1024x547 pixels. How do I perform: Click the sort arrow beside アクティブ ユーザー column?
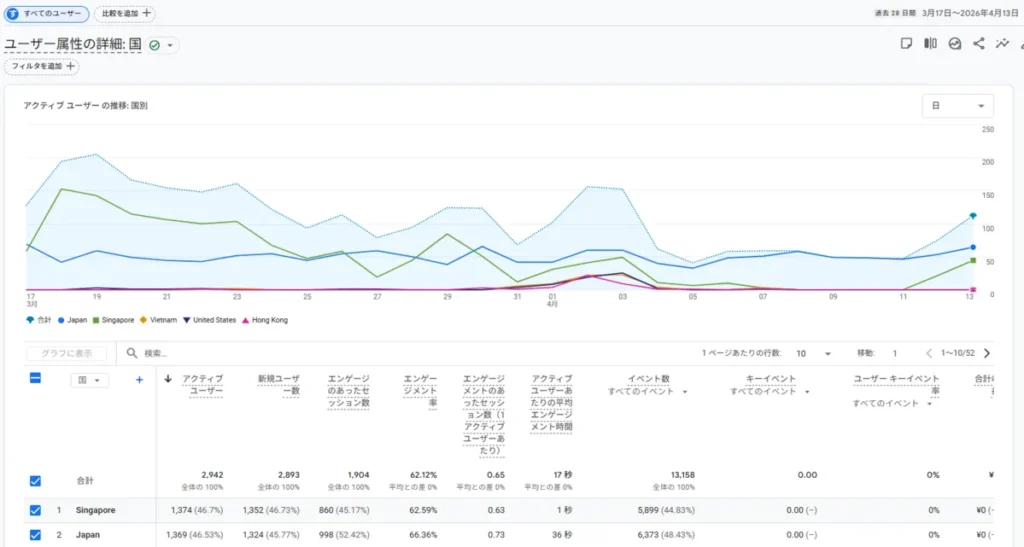(x=168, y=379)
